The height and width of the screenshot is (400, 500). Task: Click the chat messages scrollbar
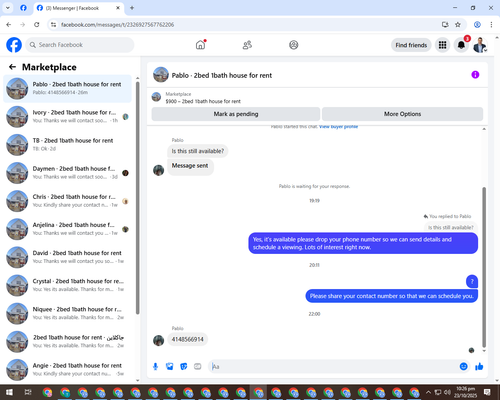(x=484, y=267)
